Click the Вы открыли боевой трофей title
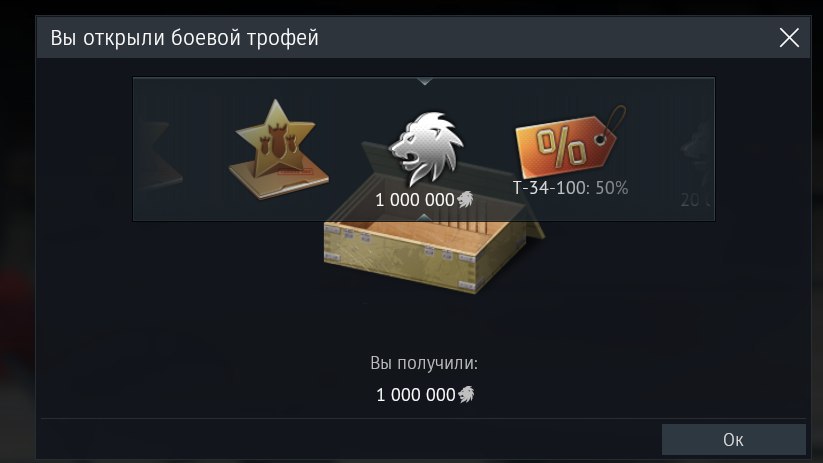This screenshot has width=823, height=463. 184,38
